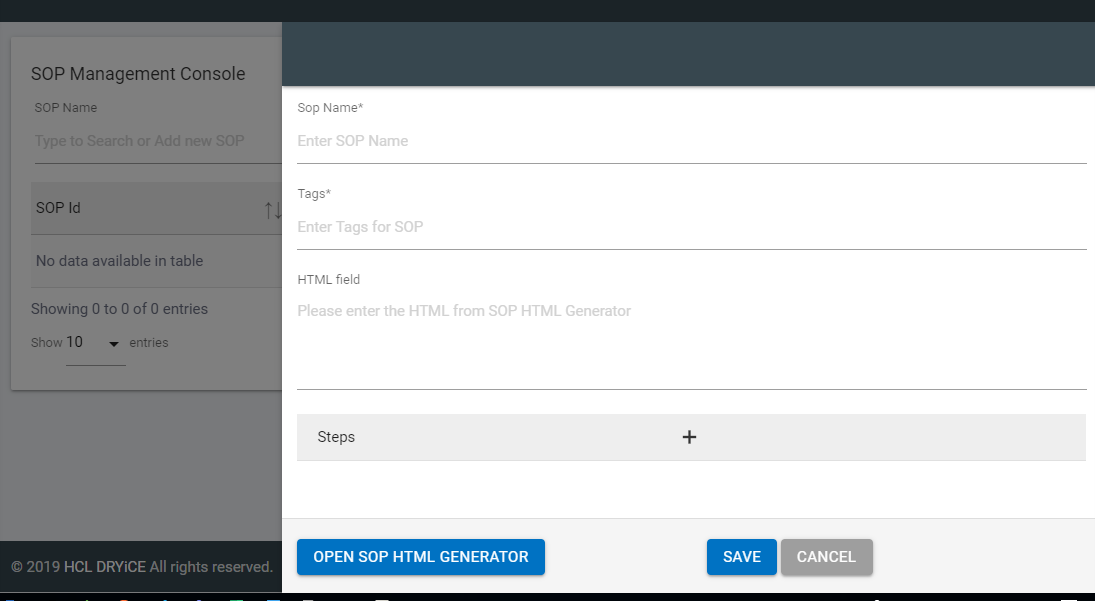1095x601 pixels.
Task: Click the plus icon in Steps bar
Action: 689,437
